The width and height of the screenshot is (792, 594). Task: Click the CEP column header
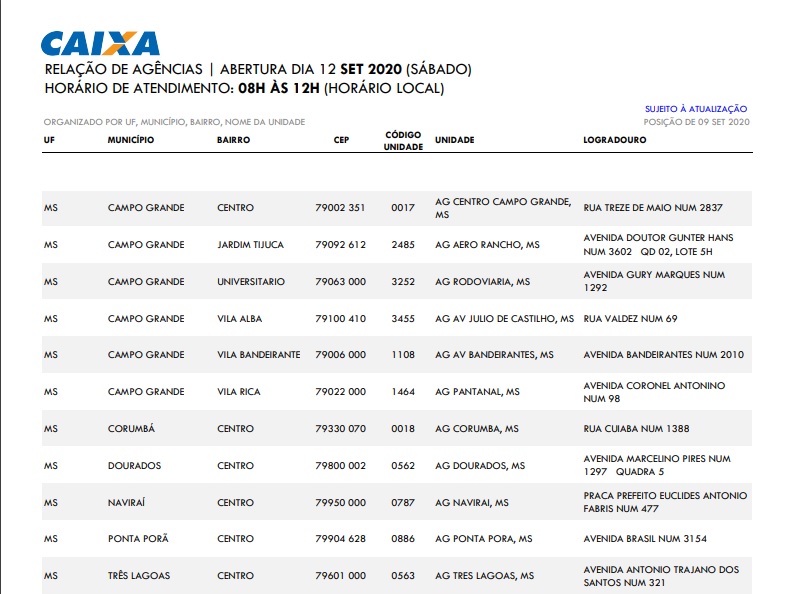coord(341,140)
